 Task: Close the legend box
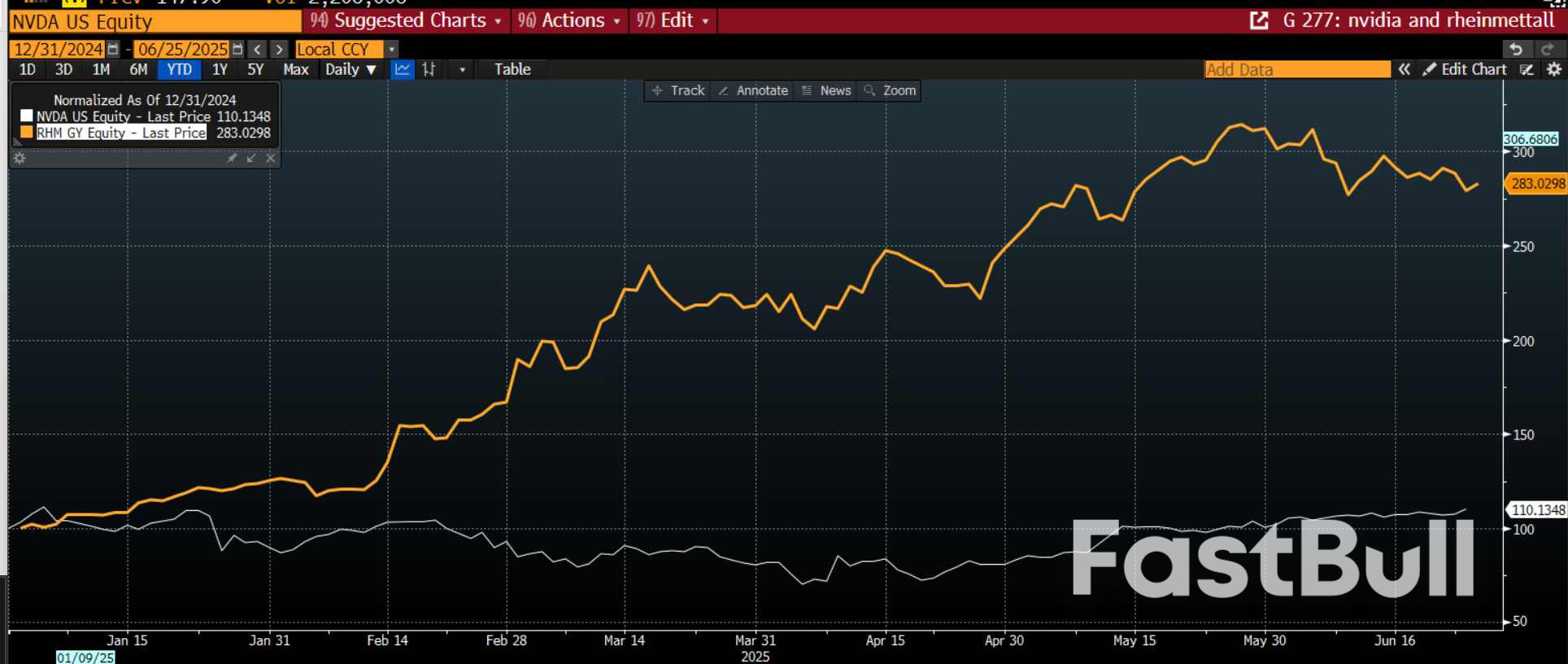click(x=271, y=158)
